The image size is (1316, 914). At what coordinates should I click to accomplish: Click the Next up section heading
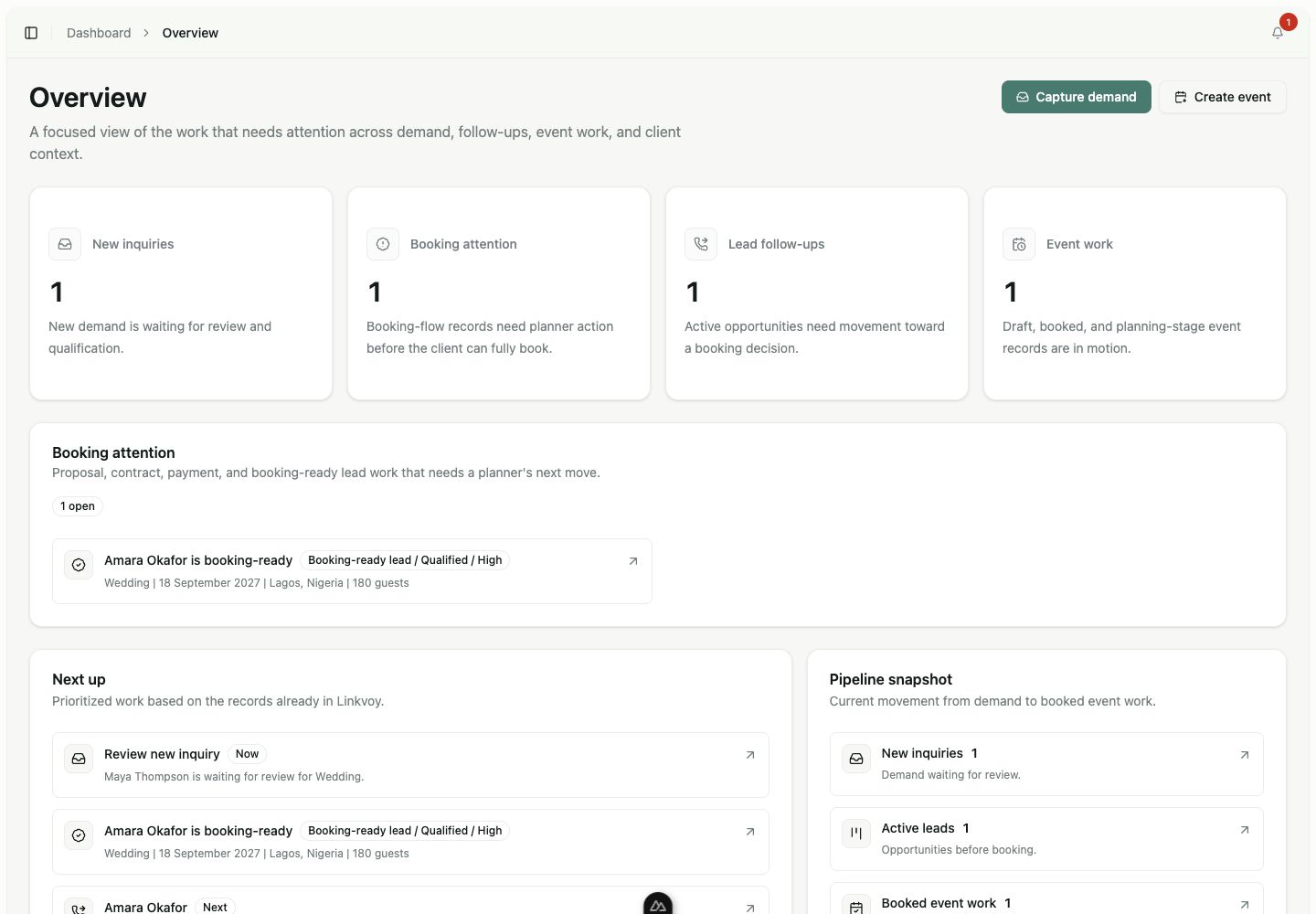click(x=79, y=679)
